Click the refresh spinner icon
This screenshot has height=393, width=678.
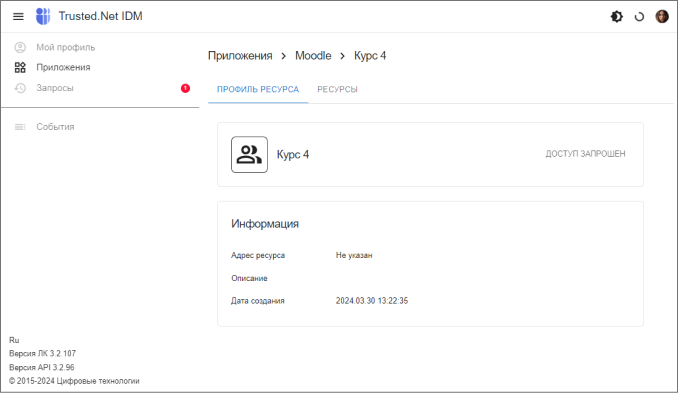pos(639,17)
